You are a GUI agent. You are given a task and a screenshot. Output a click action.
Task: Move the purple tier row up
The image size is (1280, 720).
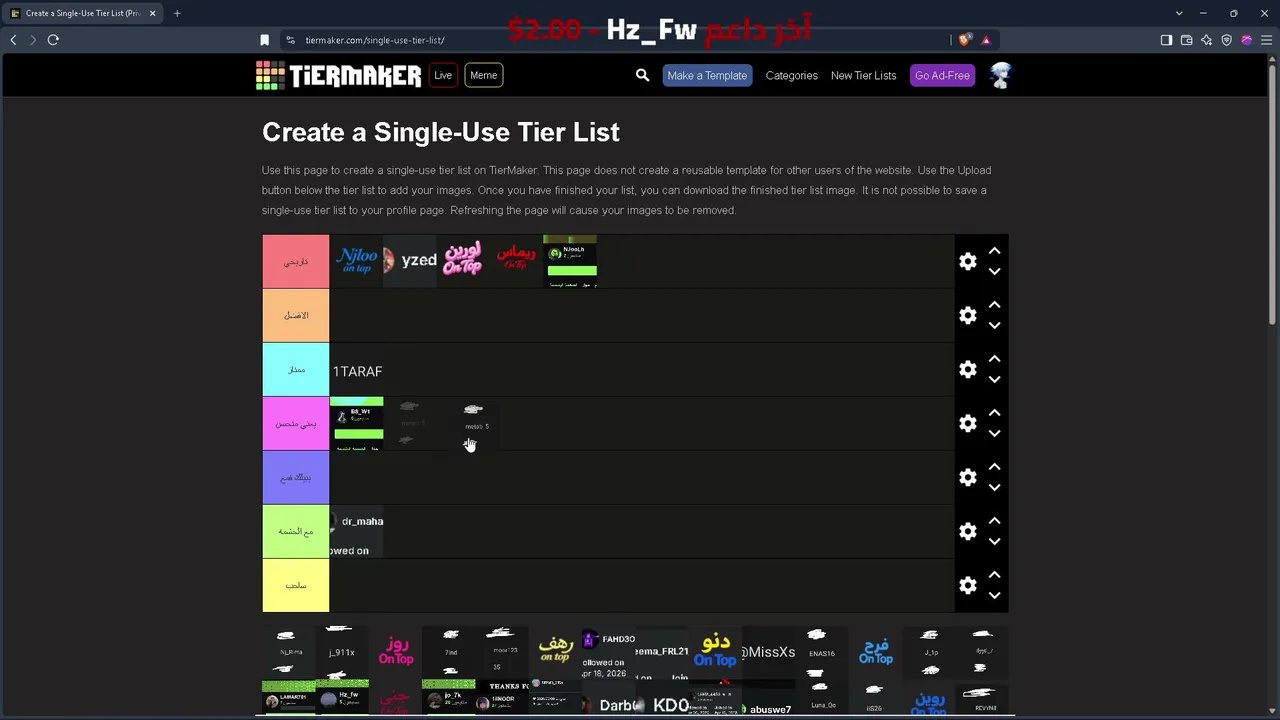(994, 467)
